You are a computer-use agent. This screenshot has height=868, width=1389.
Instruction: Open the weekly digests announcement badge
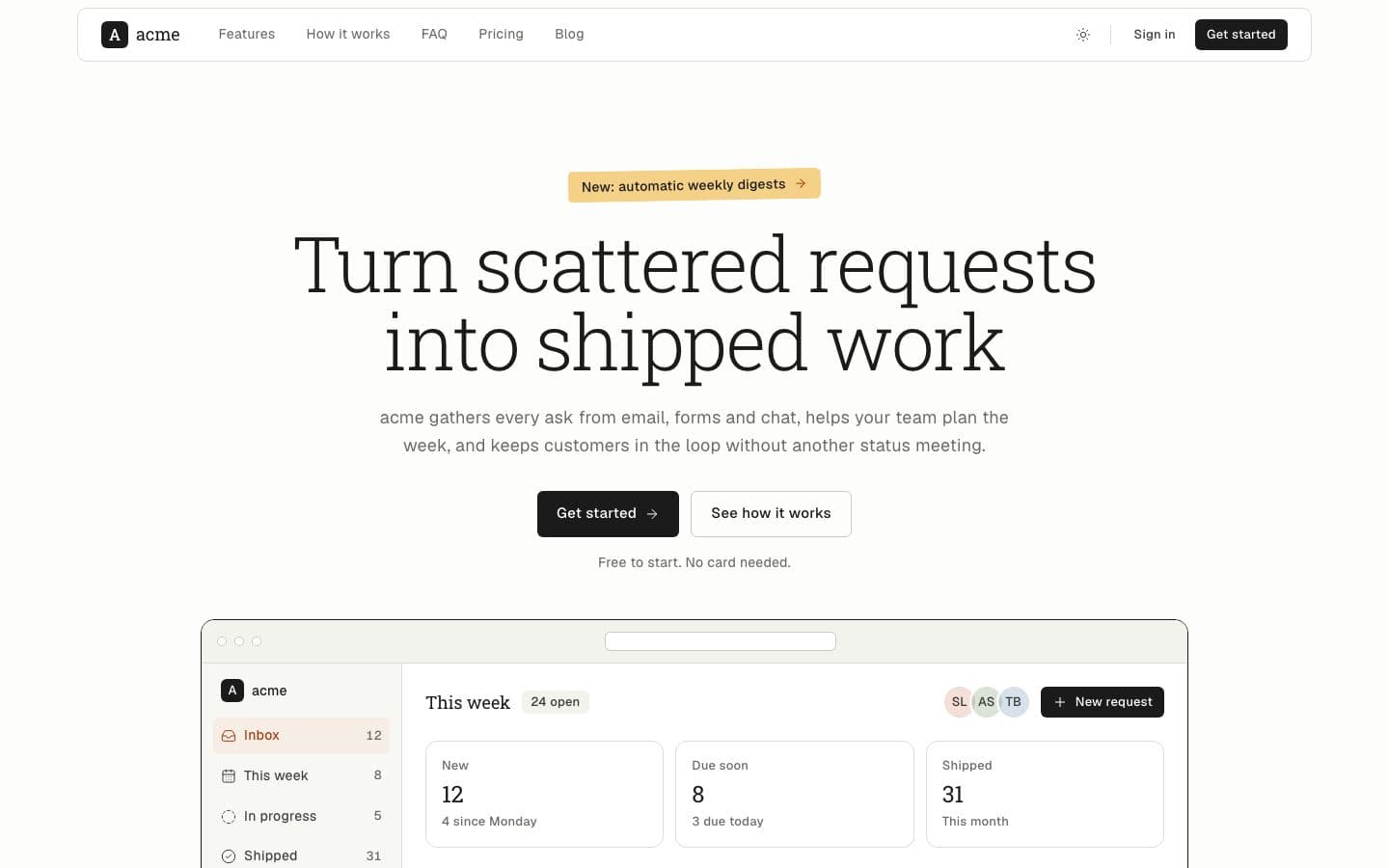click(694, 185)
